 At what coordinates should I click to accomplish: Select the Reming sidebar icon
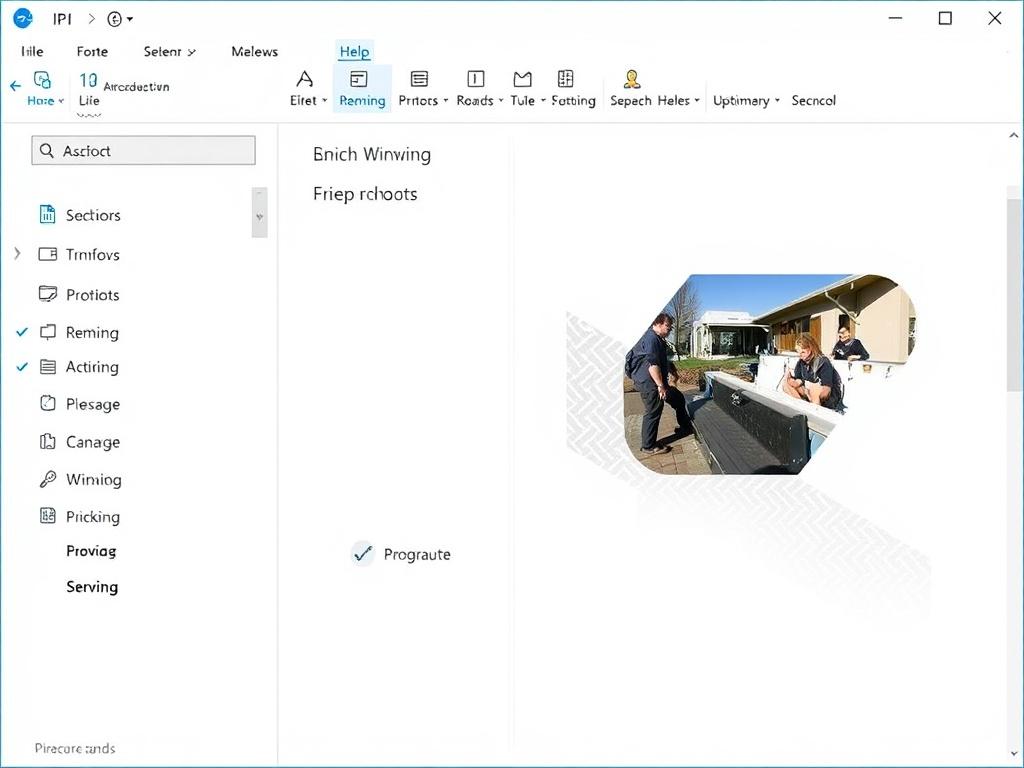(x=48, y=332)
